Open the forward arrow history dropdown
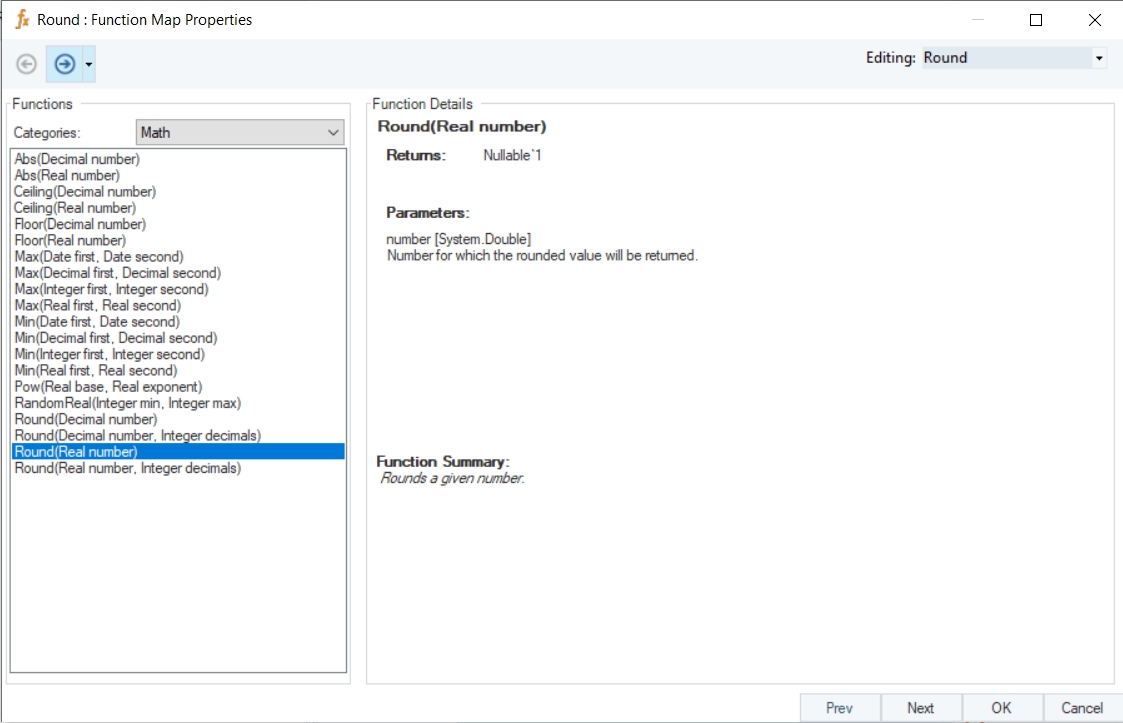This screenshot has height=723, width=1123. click(89, 65)
